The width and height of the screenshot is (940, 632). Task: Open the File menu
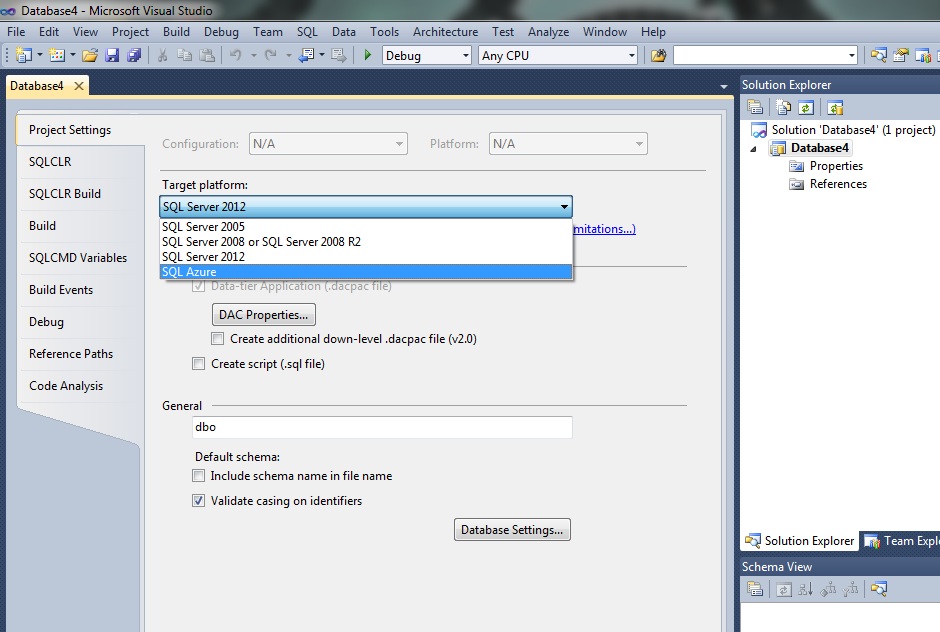16,32
